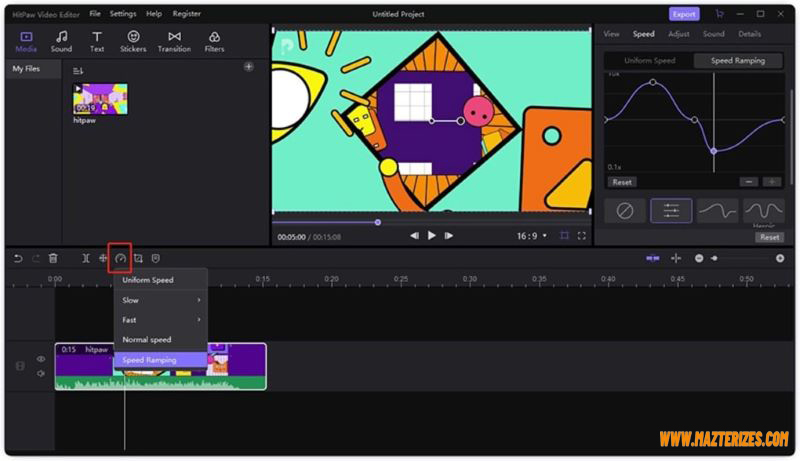This screenshot has width=800, height=461.
Task: Open the Transition panel
Action: click(174, 42)
